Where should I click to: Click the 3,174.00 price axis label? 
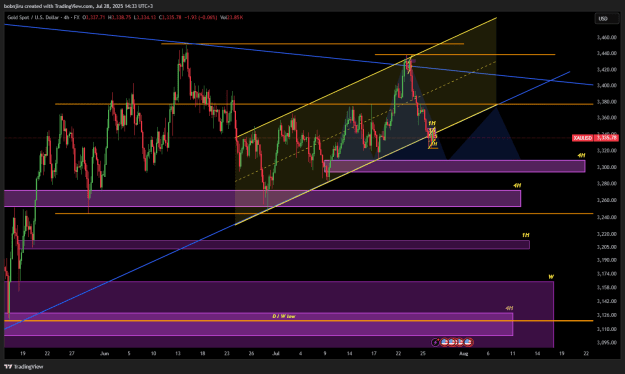point(607,274)
